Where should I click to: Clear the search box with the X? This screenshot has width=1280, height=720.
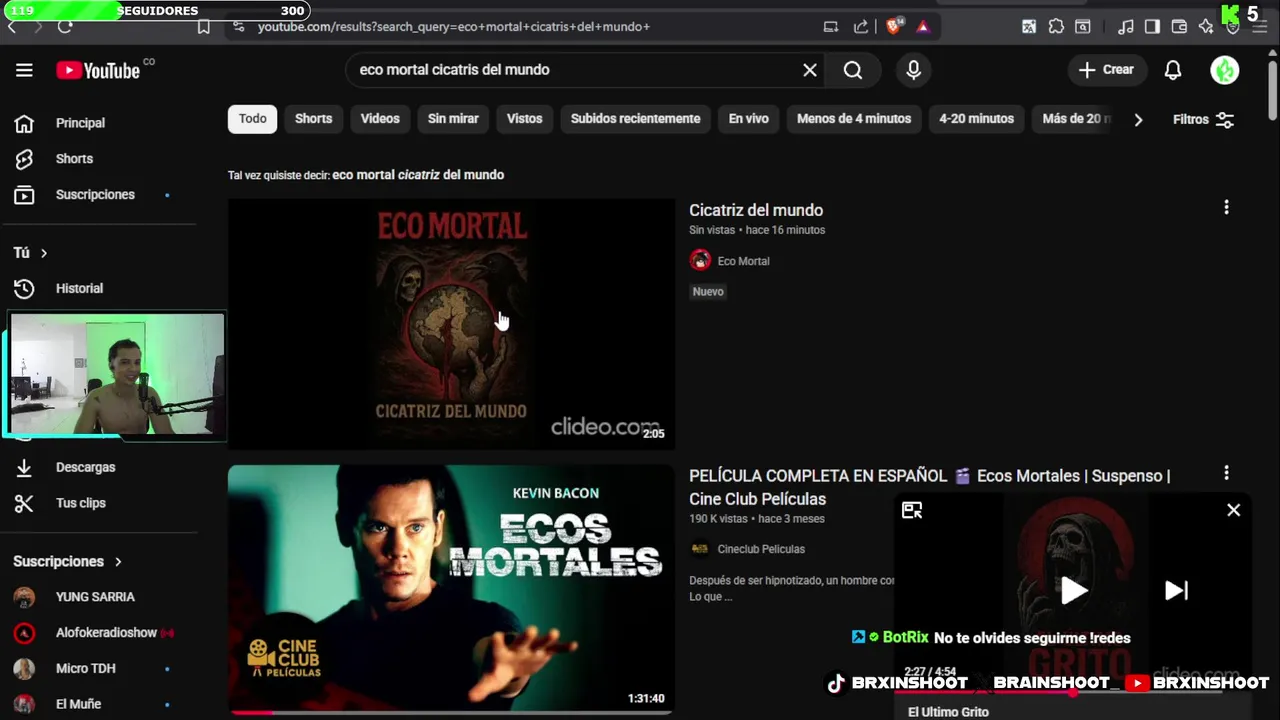[x=810, y=70]
